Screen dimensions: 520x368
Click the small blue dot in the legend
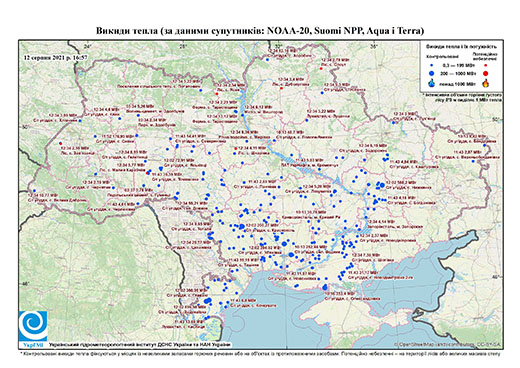(x=431, y=66)
